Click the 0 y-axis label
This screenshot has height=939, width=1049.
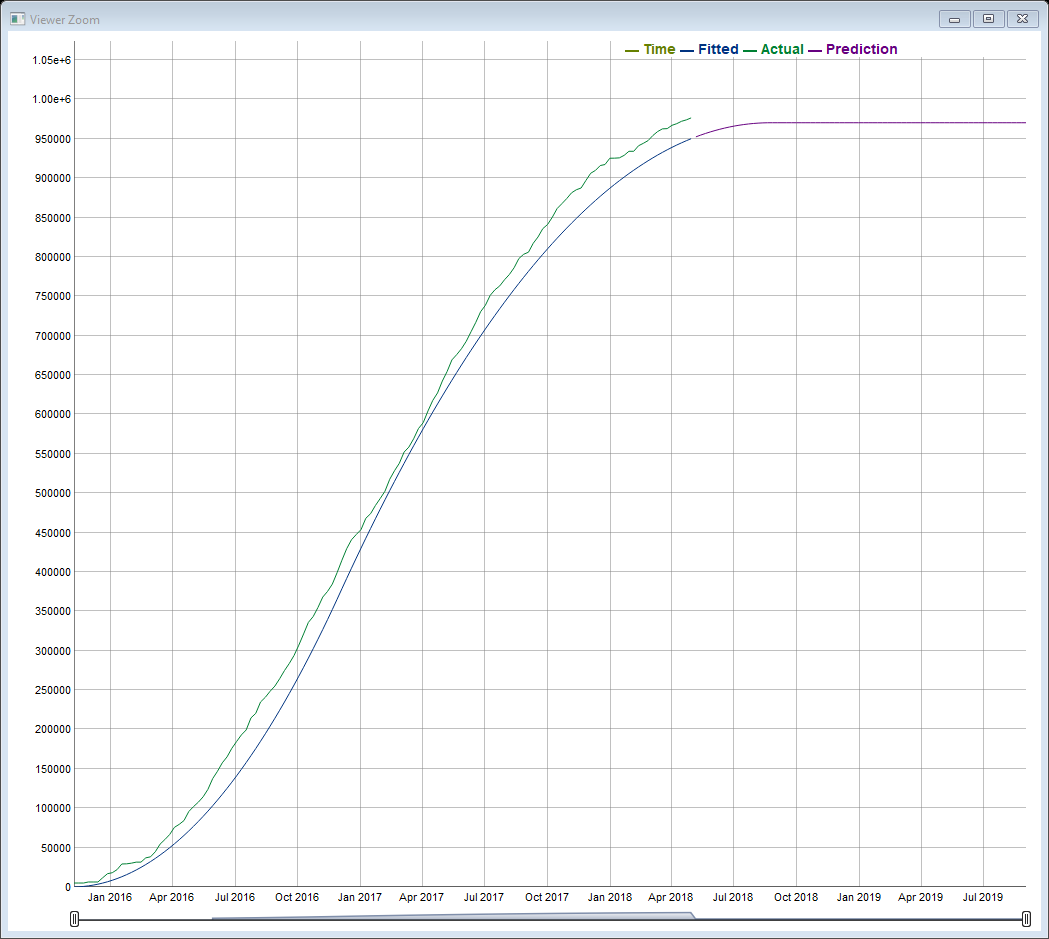coord(68,888)
